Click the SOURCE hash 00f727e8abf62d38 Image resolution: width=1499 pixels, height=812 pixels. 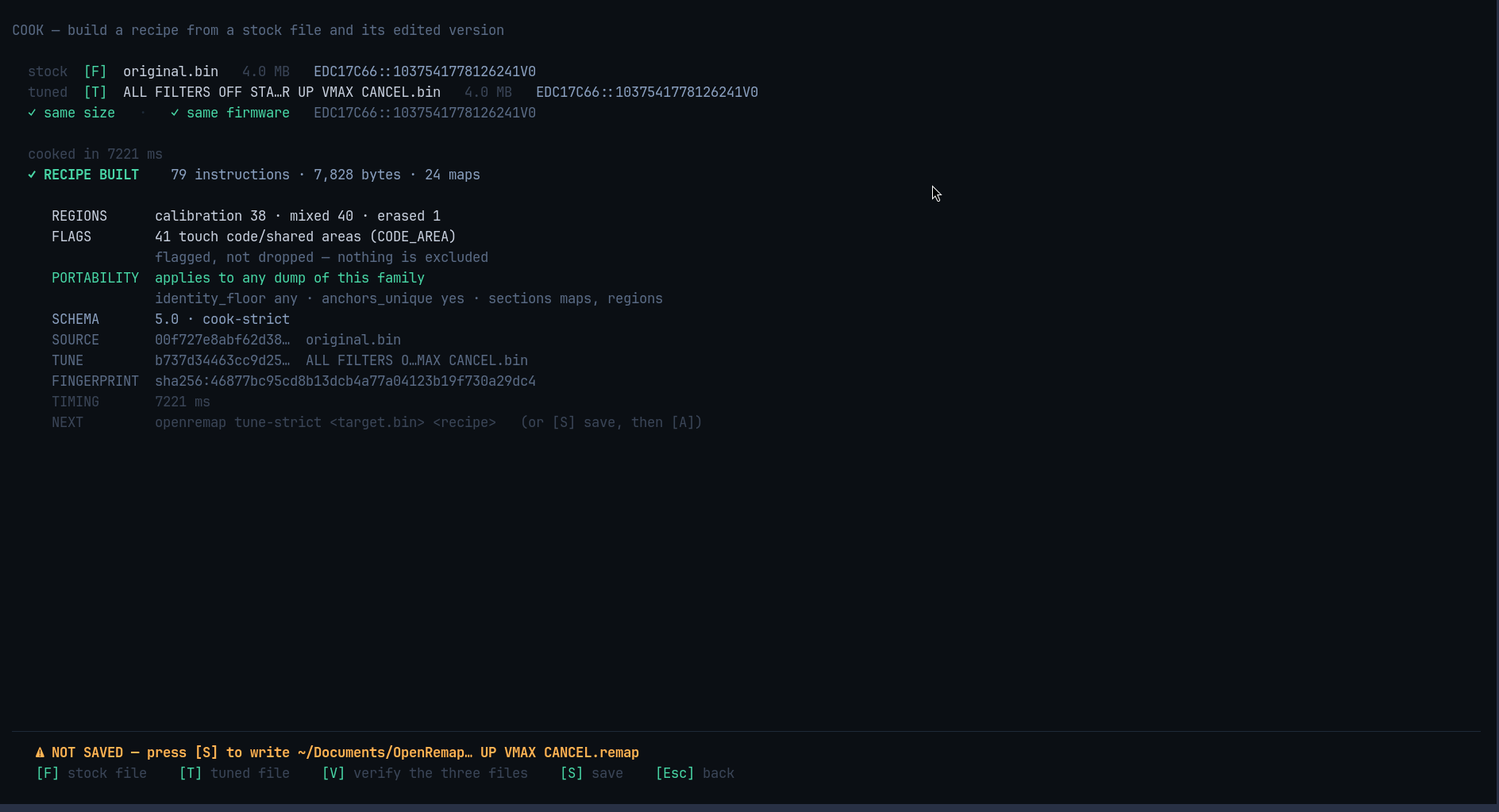click(222, 340)
